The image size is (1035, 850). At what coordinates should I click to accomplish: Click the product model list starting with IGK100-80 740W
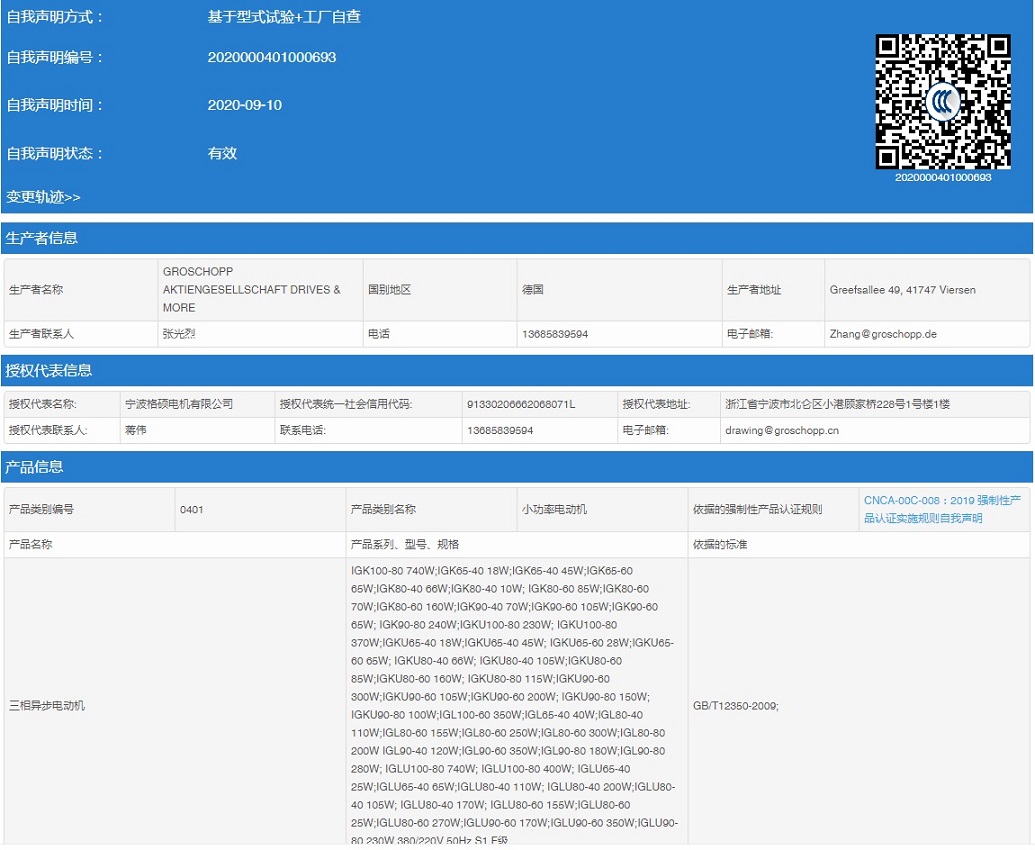[514, 705]
